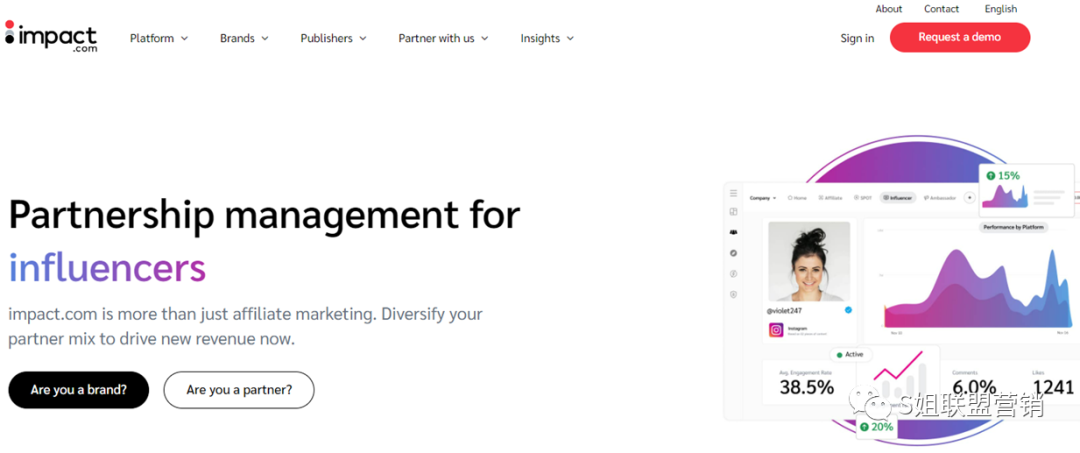This screenshot has height=453, width=1080.
Task: Click the shield icon in dashboard sidebar
Action: (733, 294)
